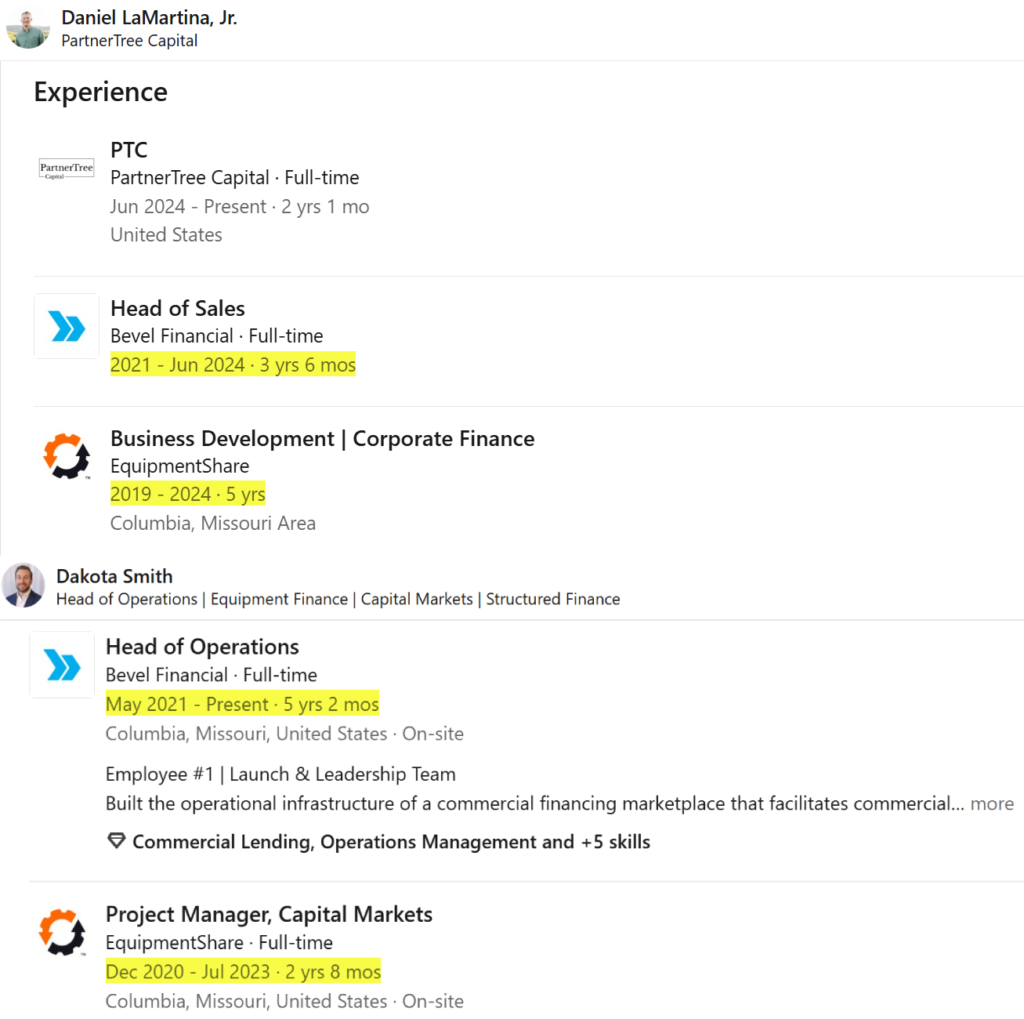Viewport: 1024px width, 1019px height.
Task: Open Business Development | Corporate Finance entry
Action: (x=323, y=438)
